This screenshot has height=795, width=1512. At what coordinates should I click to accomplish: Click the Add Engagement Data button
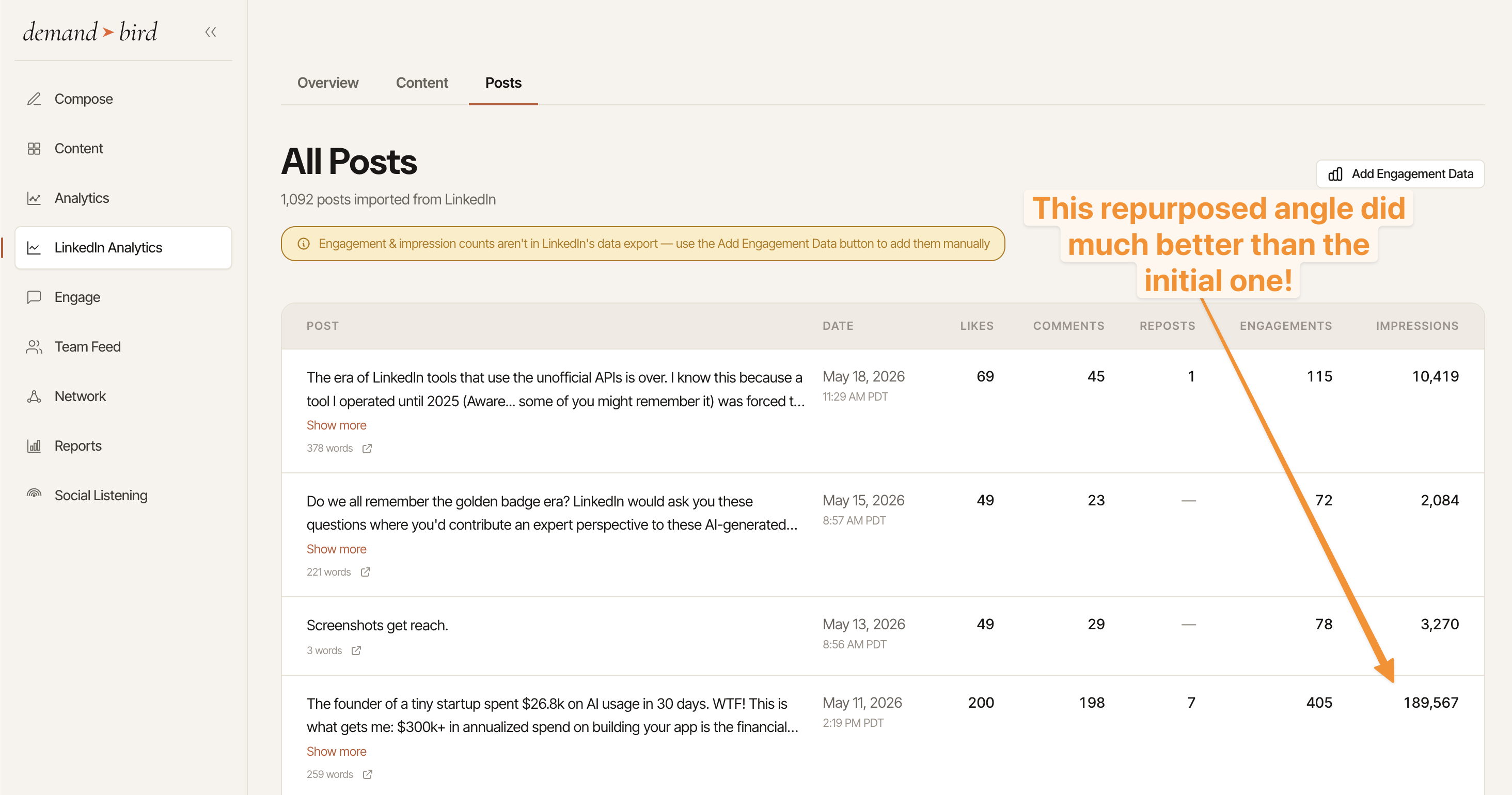pyautogui.click(x=1400, y=173)
